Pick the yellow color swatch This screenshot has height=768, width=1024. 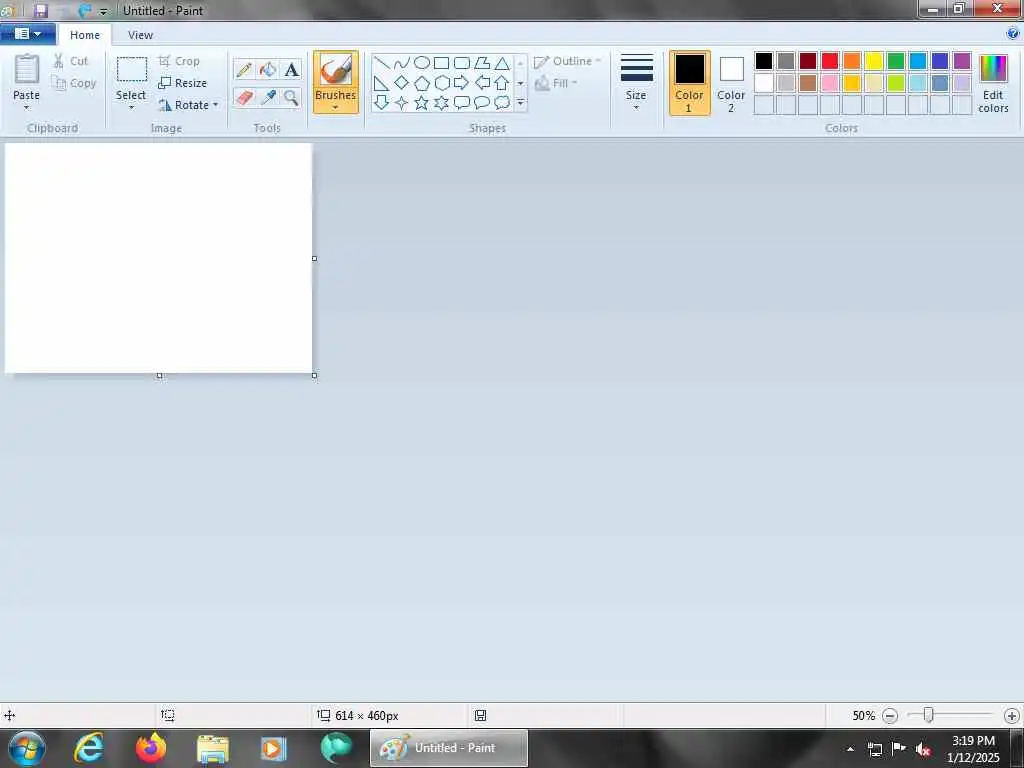pos(874,61)
